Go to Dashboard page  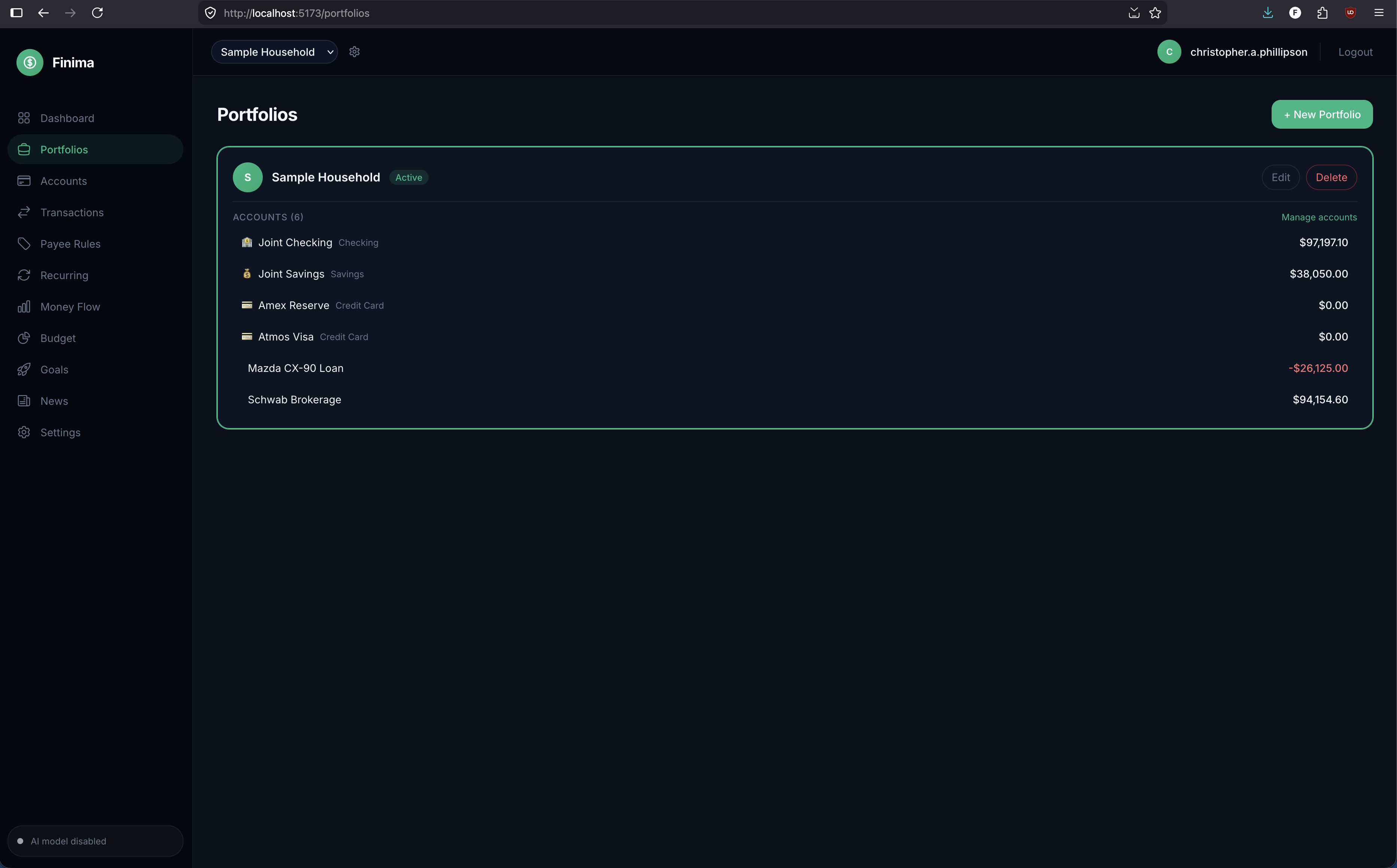(x=95, y=118)
